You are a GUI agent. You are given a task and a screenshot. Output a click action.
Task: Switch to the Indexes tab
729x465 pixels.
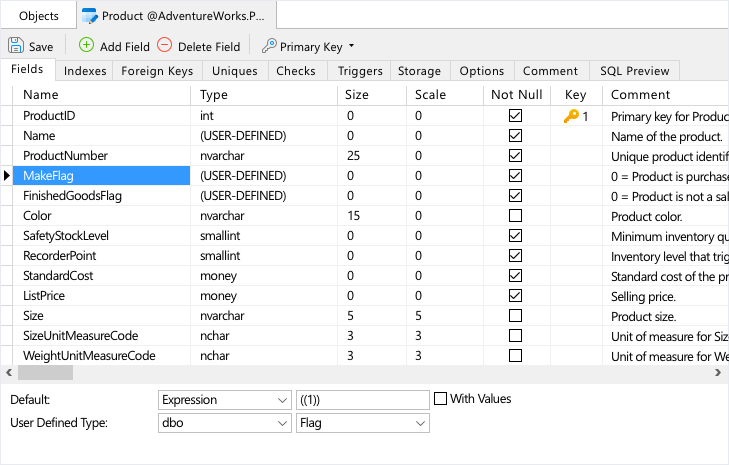[x=85, y=71]
